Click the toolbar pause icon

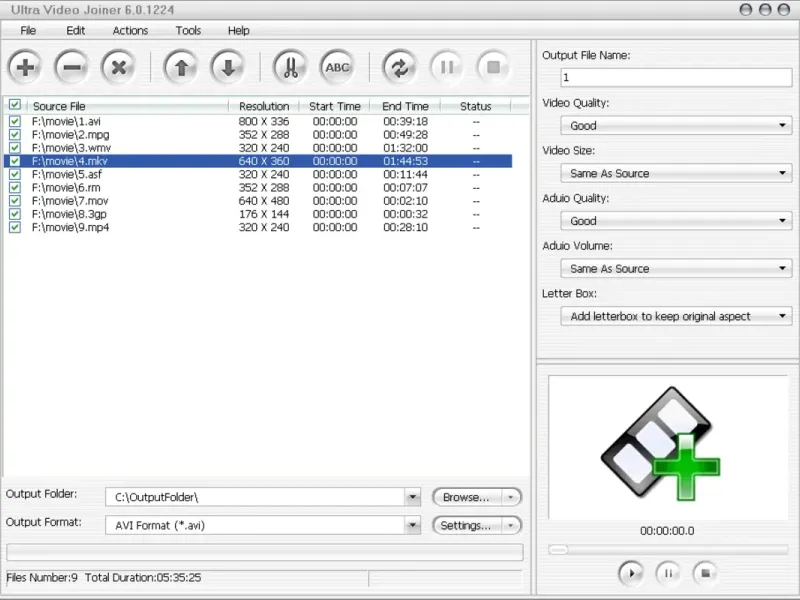point(446,67)
